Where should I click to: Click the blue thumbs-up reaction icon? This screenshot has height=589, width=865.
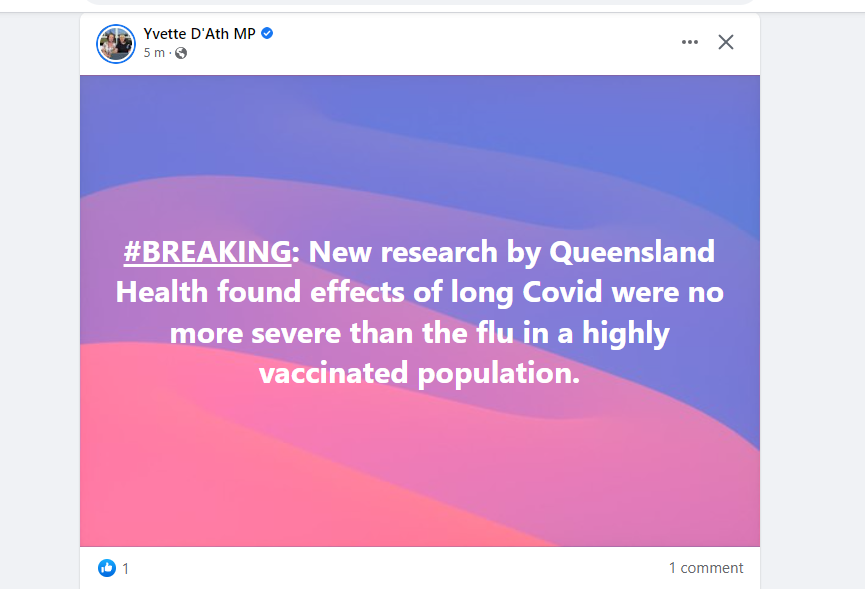coord(107,568)
